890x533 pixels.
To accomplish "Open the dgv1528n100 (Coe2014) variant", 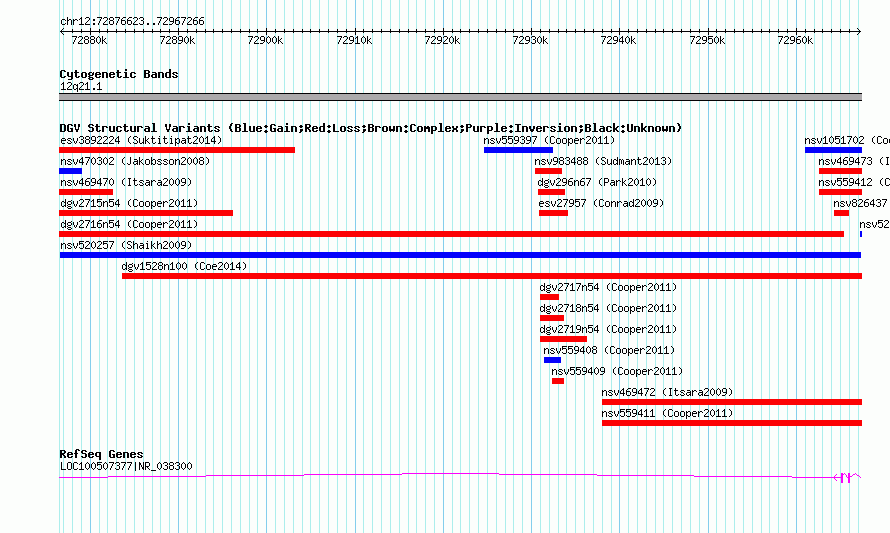I will coord(184,266).
